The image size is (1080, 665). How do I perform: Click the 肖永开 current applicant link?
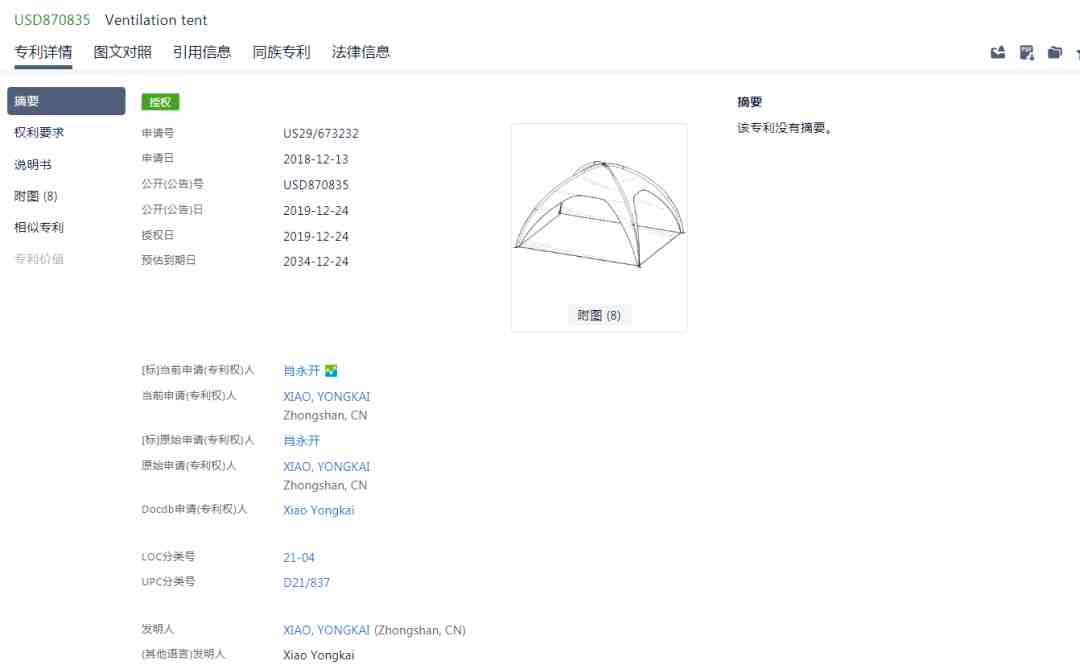point(302,371)
